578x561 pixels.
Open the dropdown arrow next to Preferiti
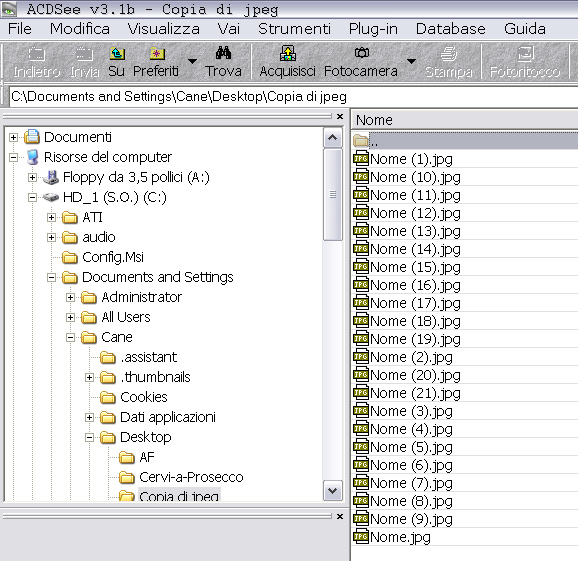pos(192,61)
